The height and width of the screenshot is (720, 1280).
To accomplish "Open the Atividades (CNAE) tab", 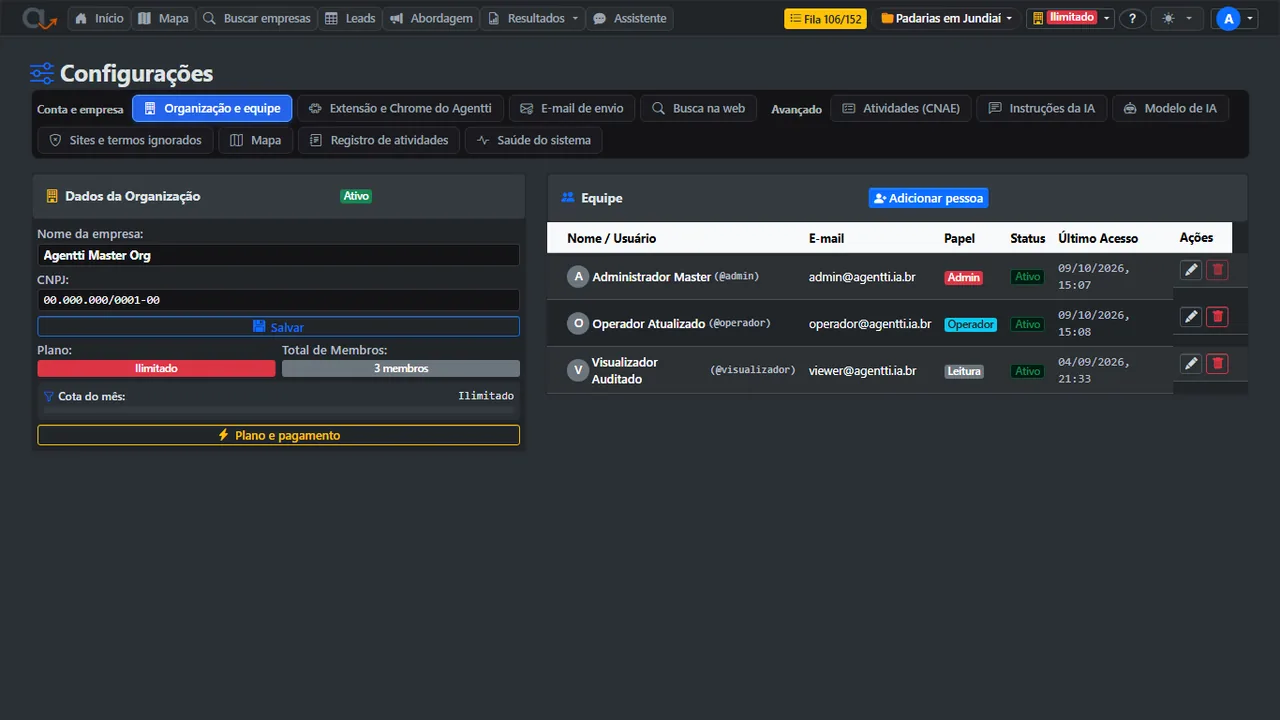I will tap(901, 108).
